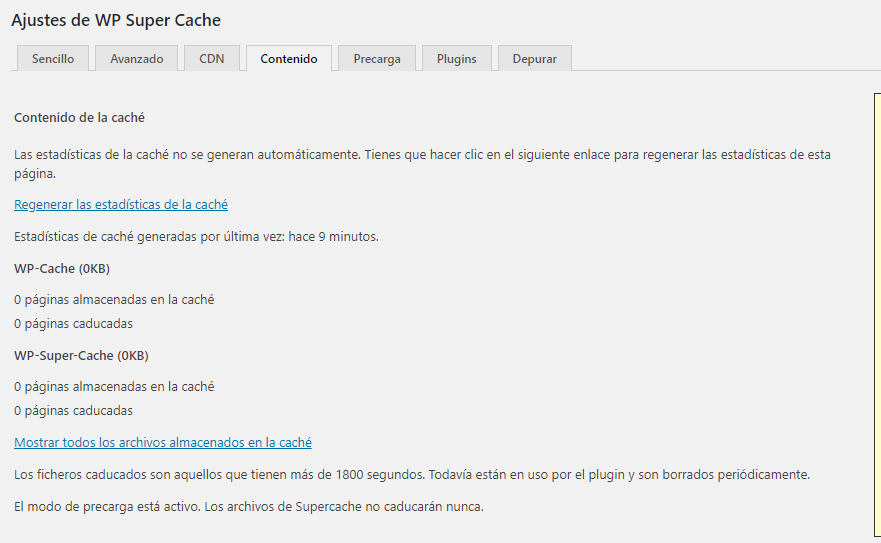Open the Sencillo tab
This screenshot has width=881, height=543.
click(53, 58)
